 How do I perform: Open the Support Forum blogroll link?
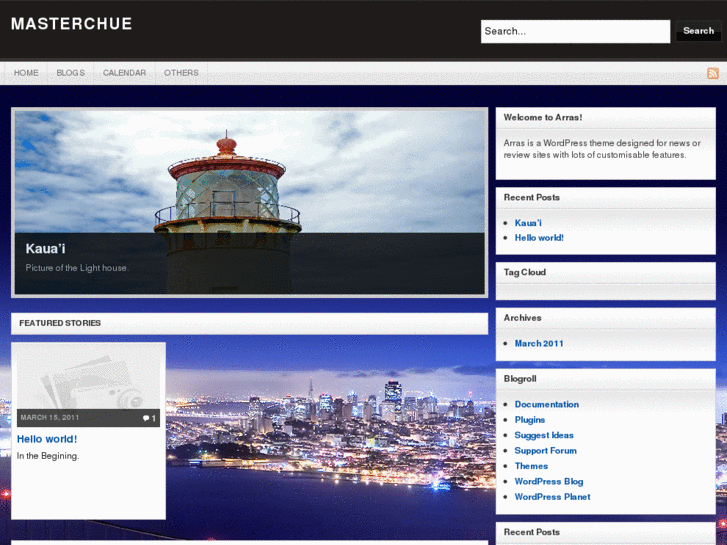(x=546, y=450)
